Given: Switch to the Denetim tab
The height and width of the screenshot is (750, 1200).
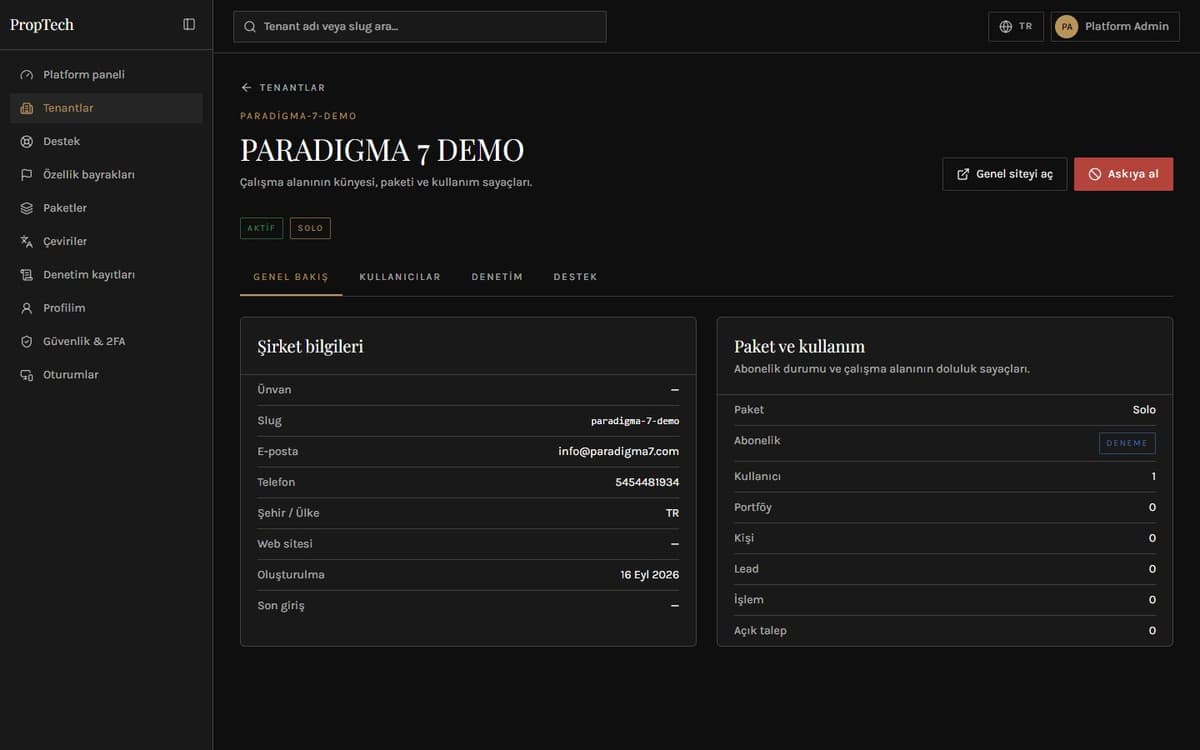Looking at the screenshot, I should (x=497, y=277).
